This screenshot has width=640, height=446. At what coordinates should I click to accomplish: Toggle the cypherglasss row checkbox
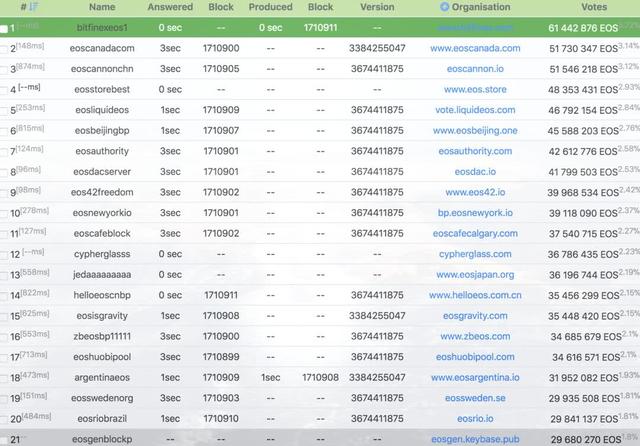click(4, 255)
